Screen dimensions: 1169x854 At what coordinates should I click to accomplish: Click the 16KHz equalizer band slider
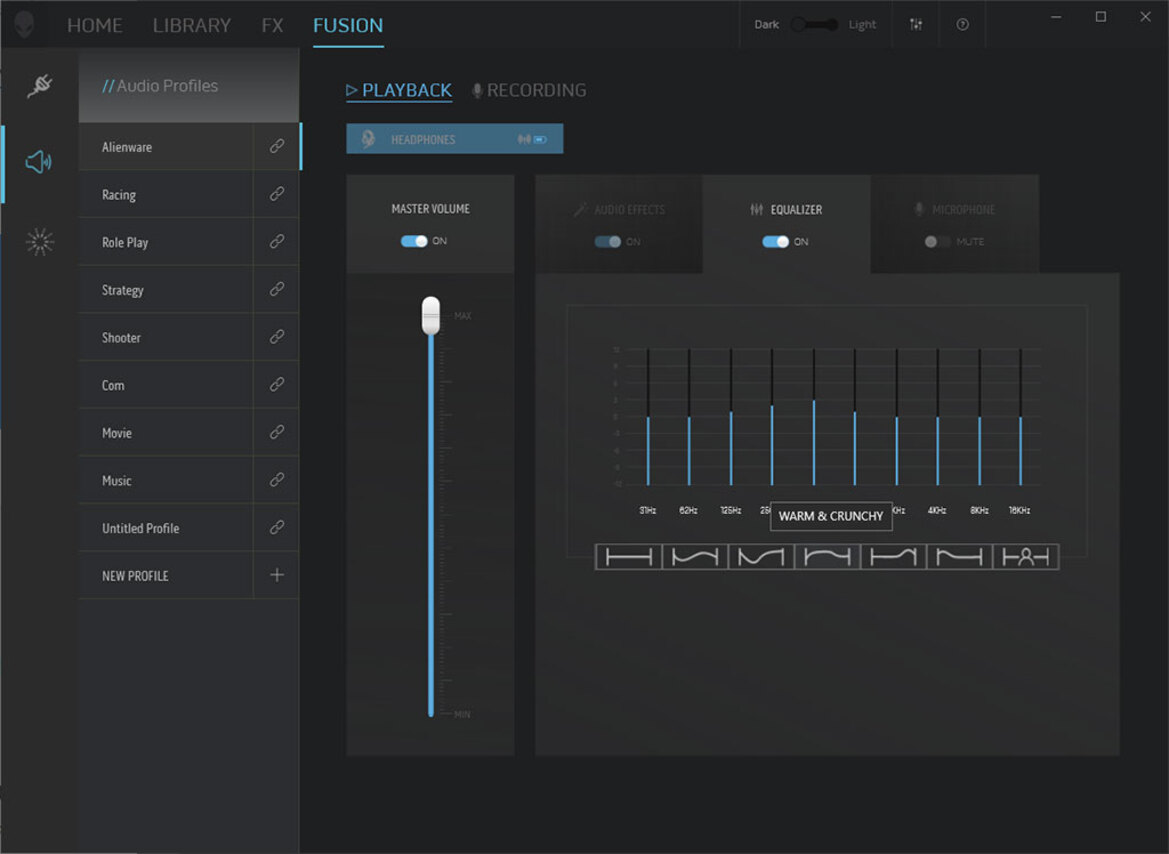(x=1021, y=417)
